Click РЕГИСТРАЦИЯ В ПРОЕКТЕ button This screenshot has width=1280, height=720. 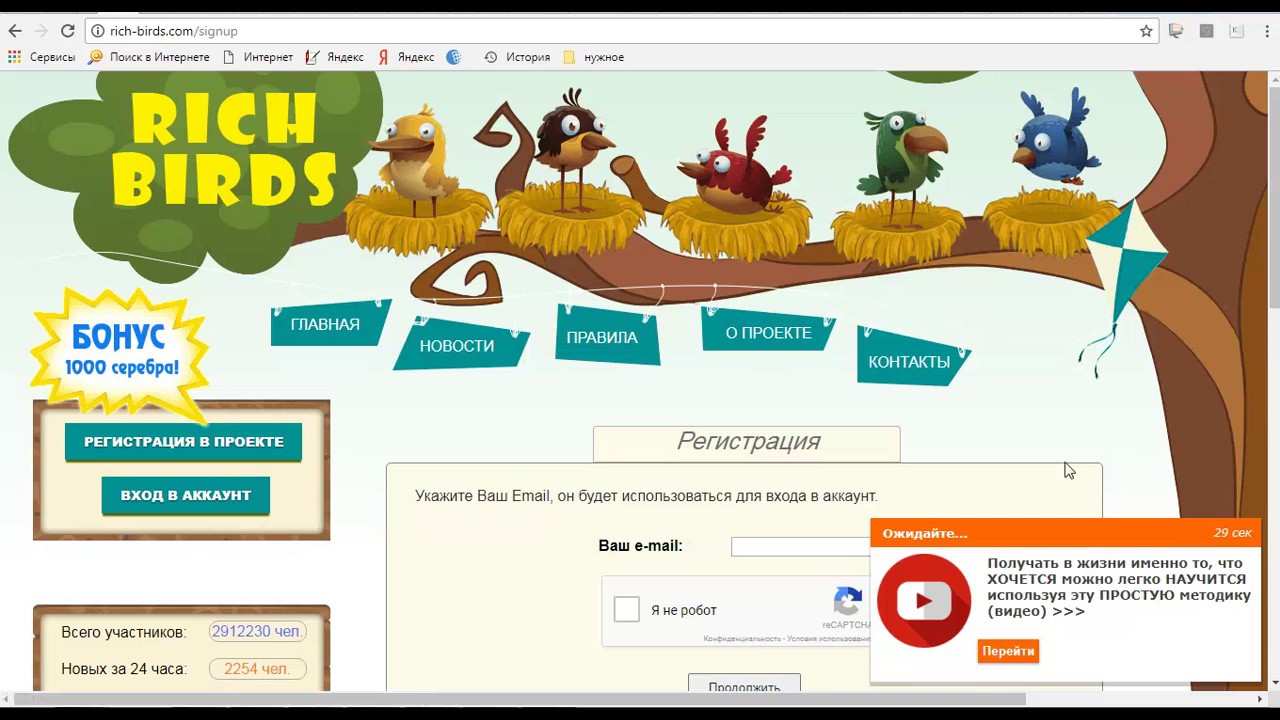[183, 442]
